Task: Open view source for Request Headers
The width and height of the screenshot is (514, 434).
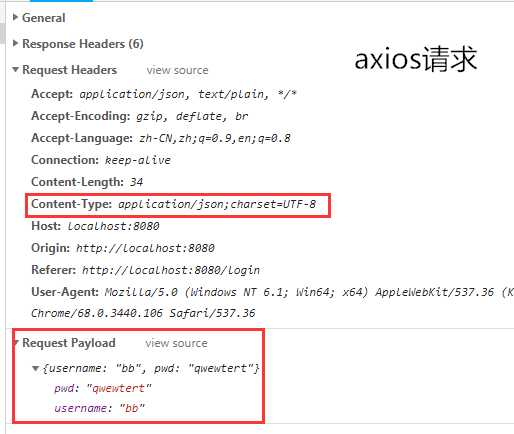Action: point(177,70)
